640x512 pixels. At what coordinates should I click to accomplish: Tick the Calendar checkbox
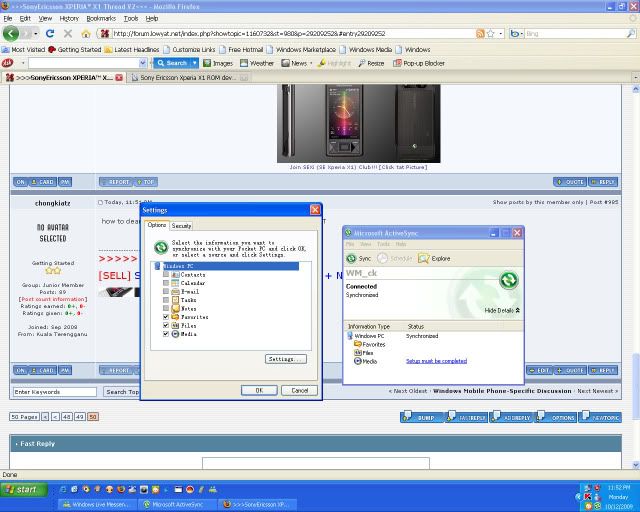166,283
